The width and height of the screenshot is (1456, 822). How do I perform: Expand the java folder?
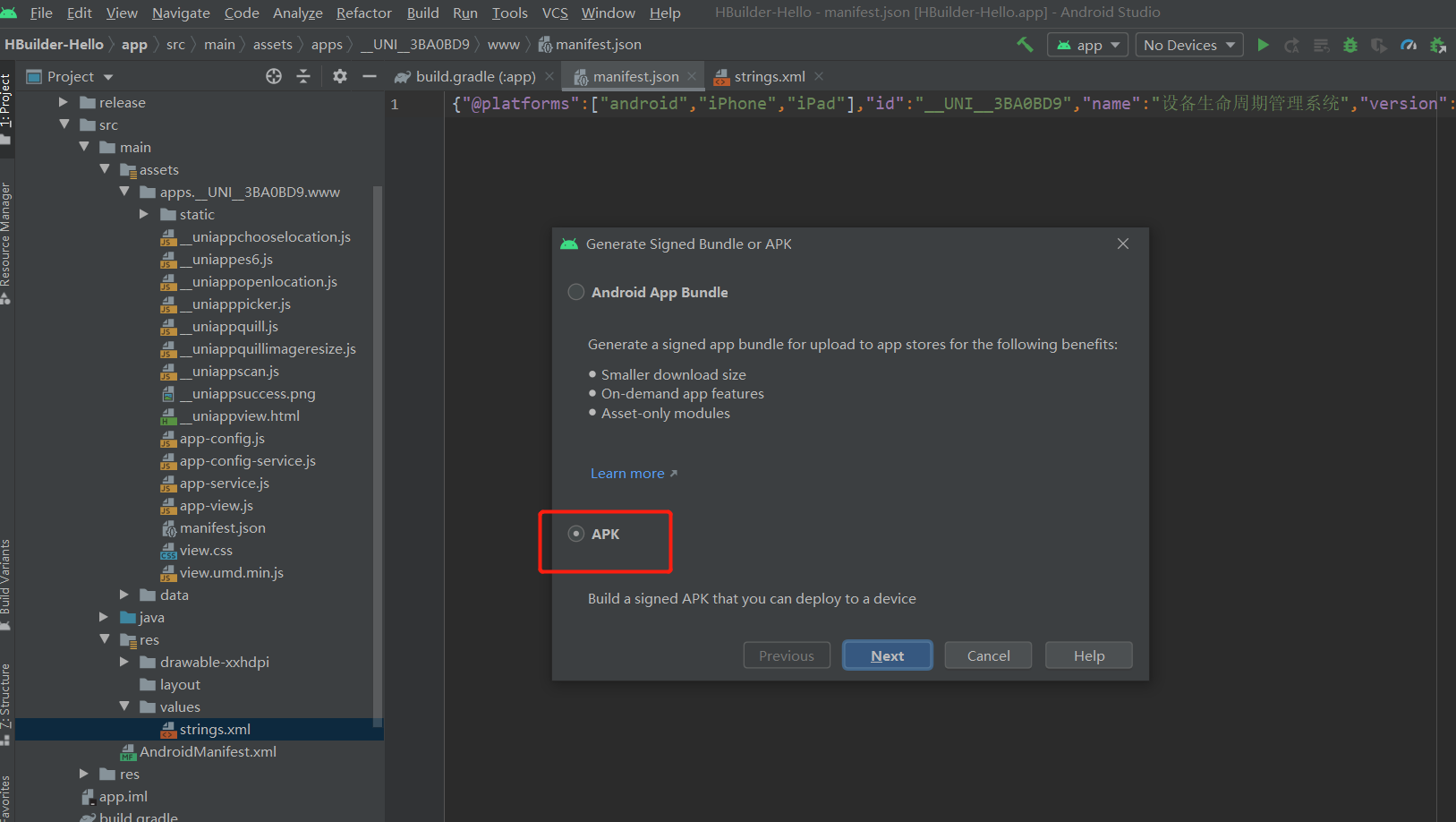[104, 617]
